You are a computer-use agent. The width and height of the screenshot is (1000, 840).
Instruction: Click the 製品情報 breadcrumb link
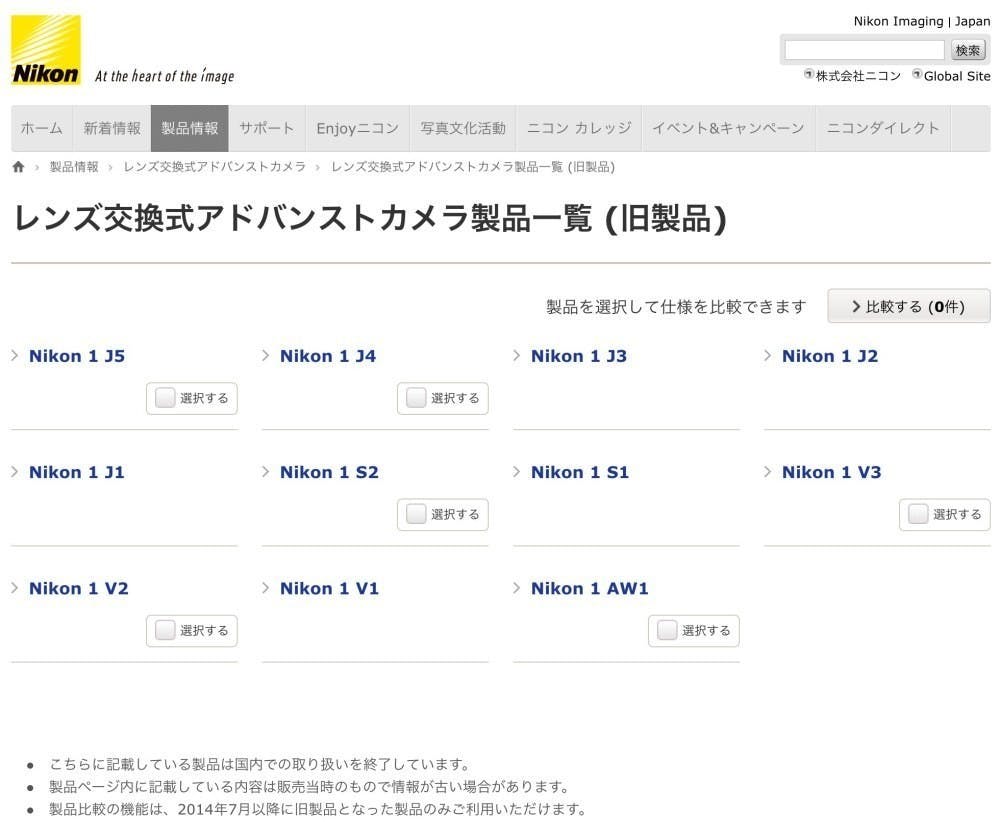tap(74, 167)
